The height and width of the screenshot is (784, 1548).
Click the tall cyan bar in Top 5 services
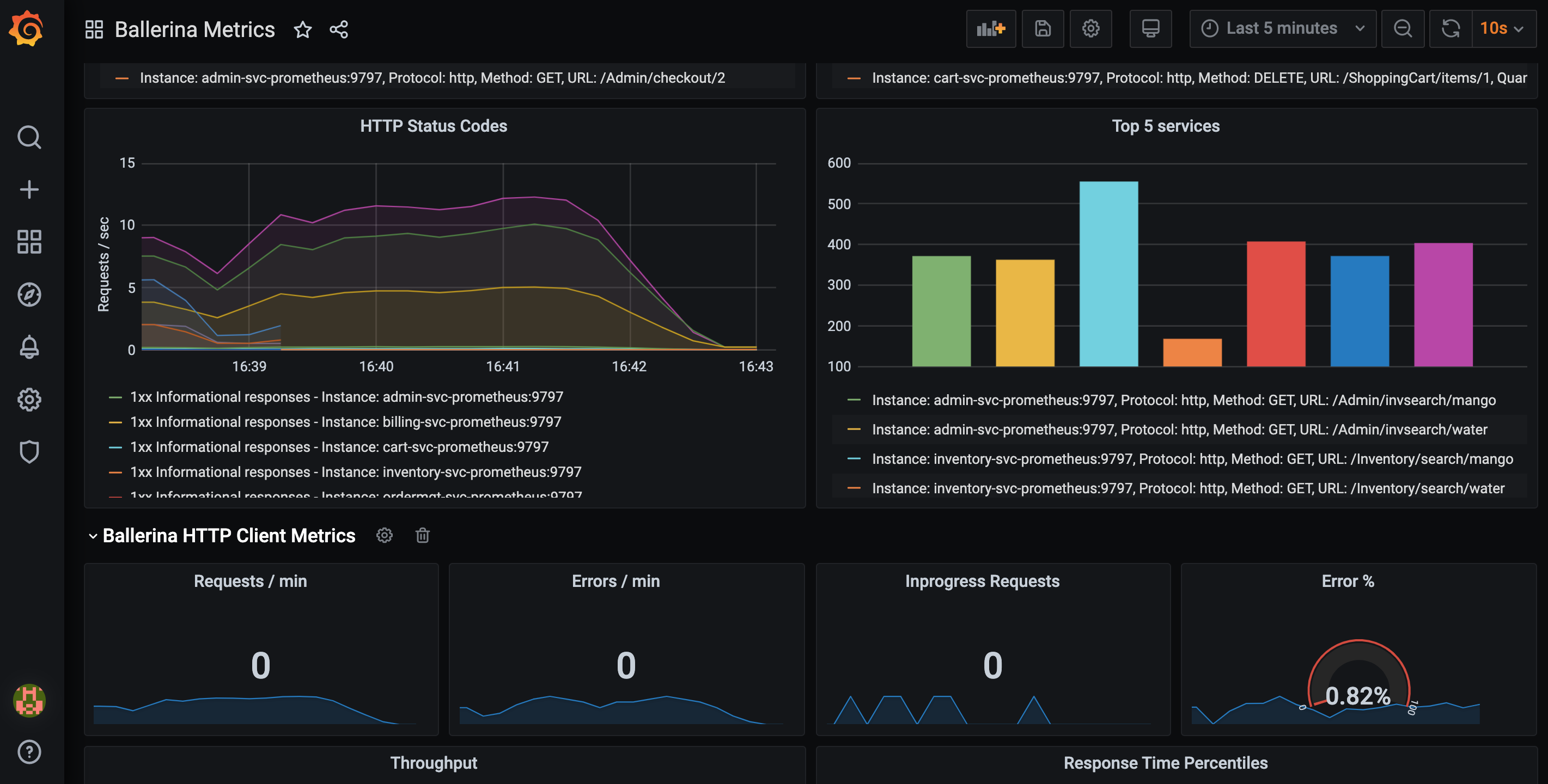coord(1109,274)
